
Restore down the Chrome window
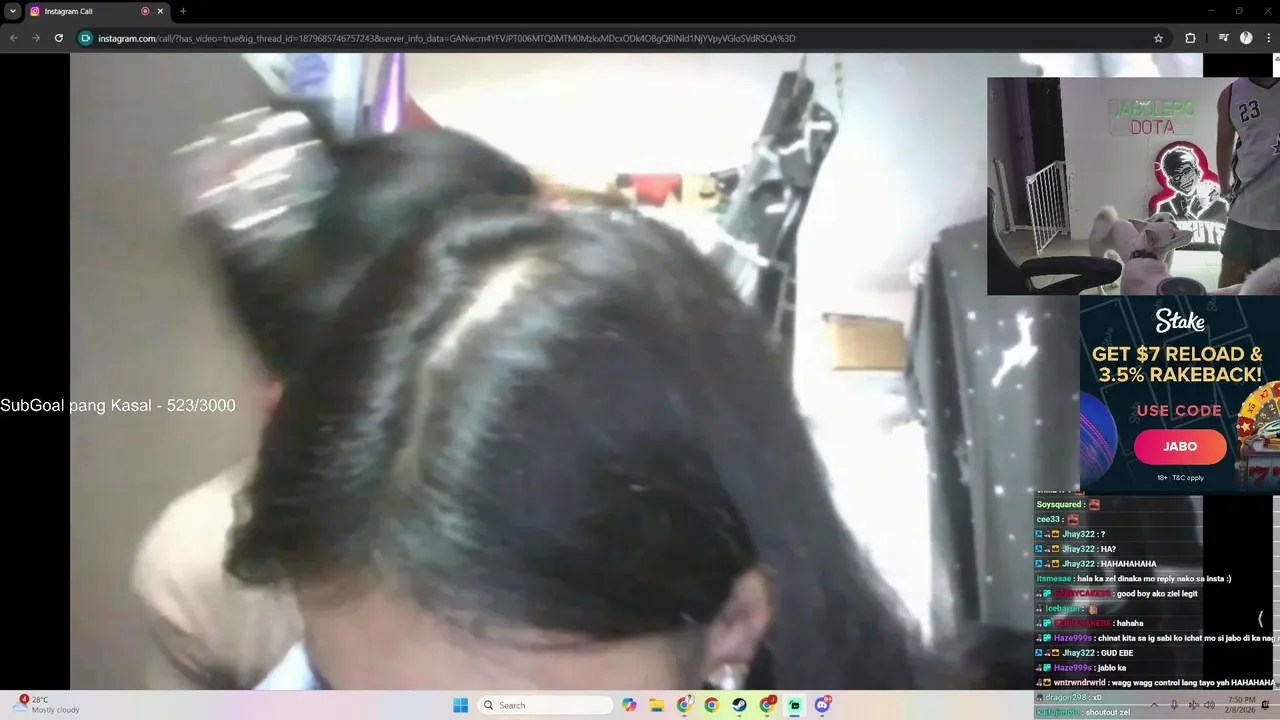pos(1239,11)
